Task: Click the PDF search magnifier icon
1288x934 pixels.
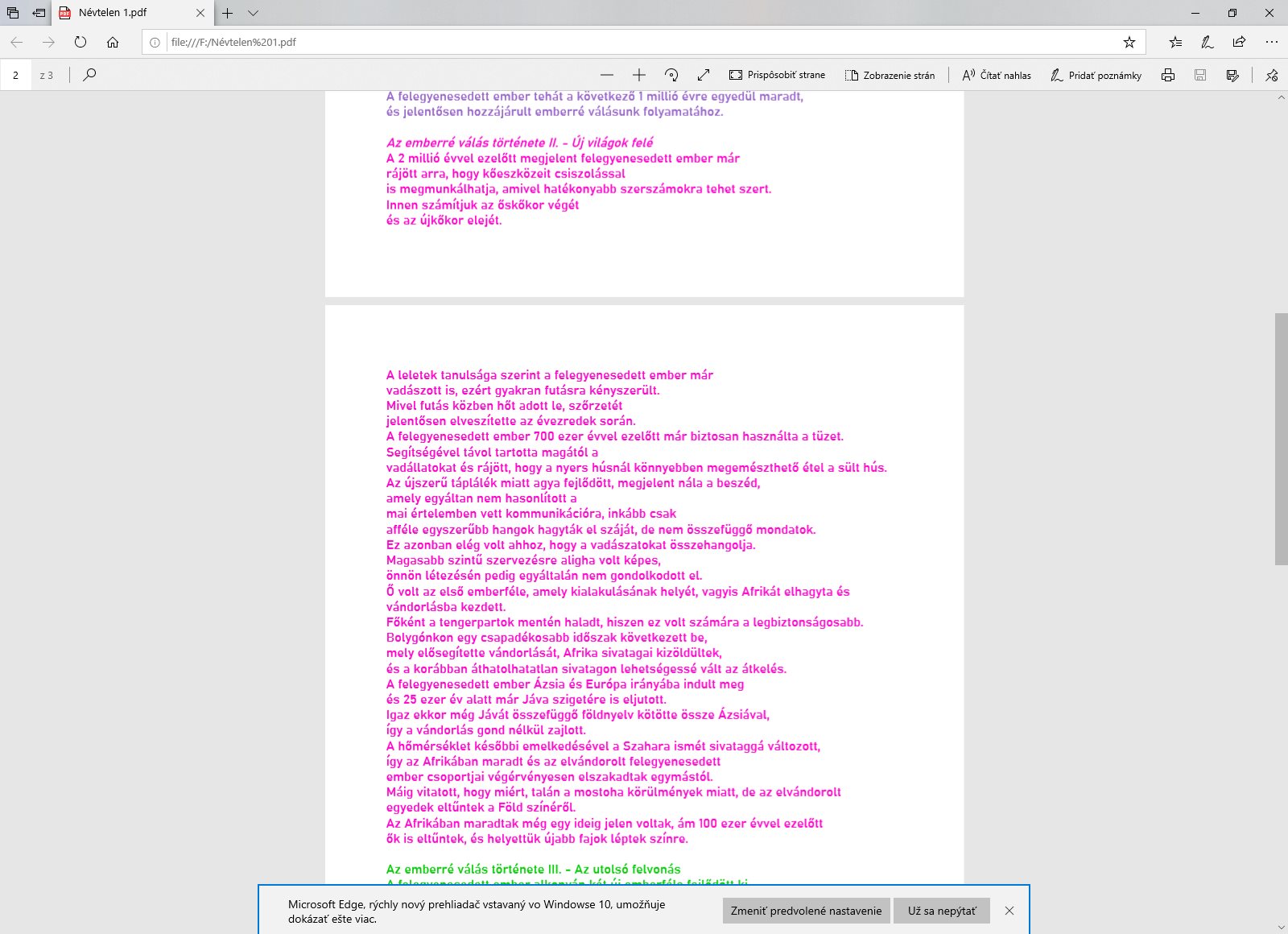Action: point(89,75)
